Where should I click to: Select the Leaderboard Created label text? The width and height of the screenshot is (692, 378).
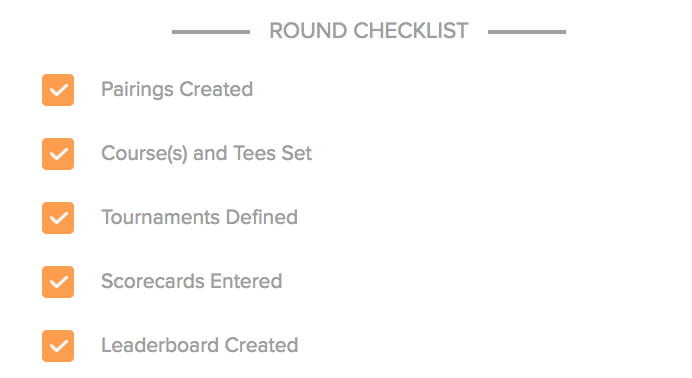coord(200,345)
